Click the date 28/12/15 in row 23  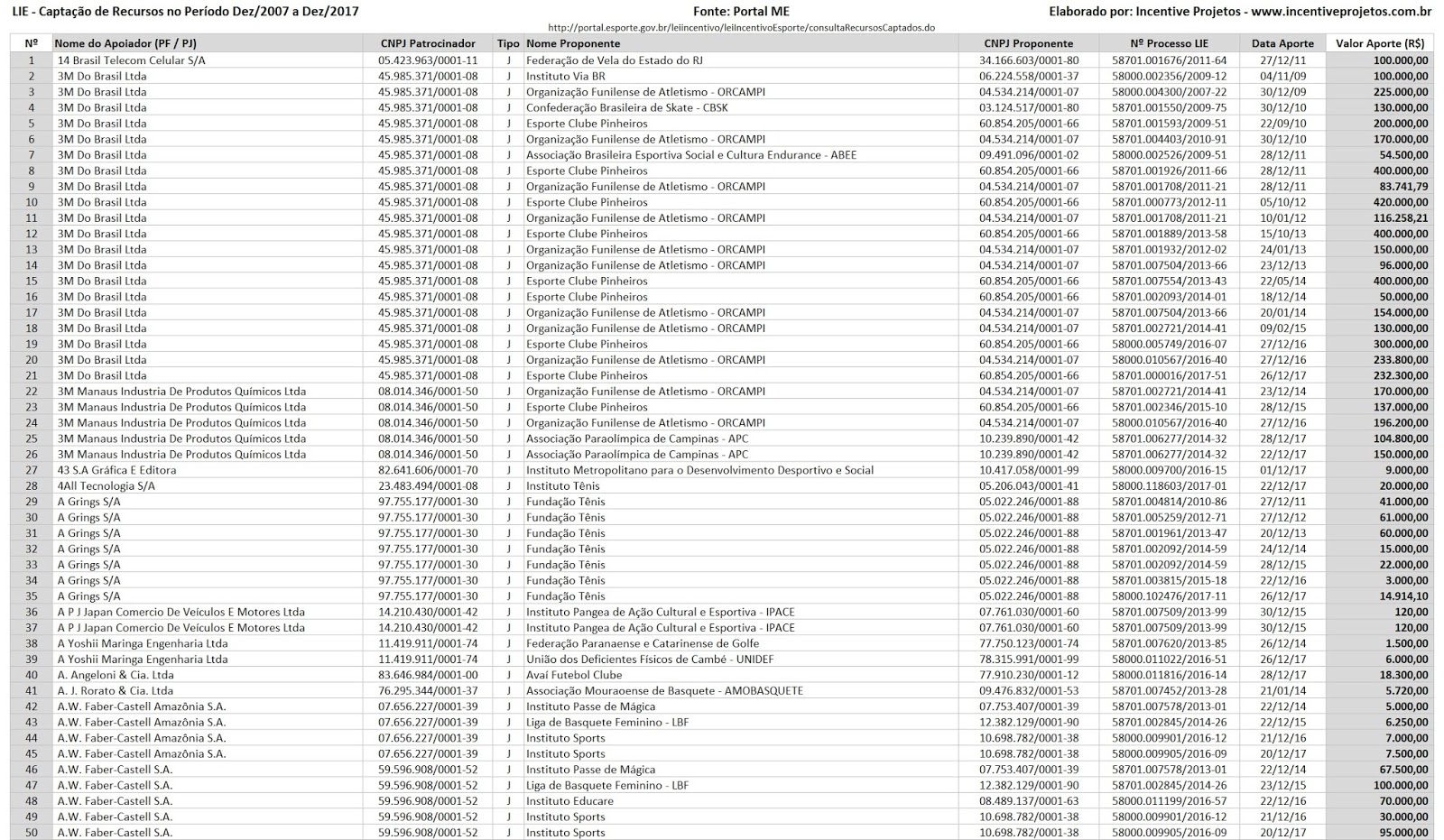click(x=1282, y=407)
